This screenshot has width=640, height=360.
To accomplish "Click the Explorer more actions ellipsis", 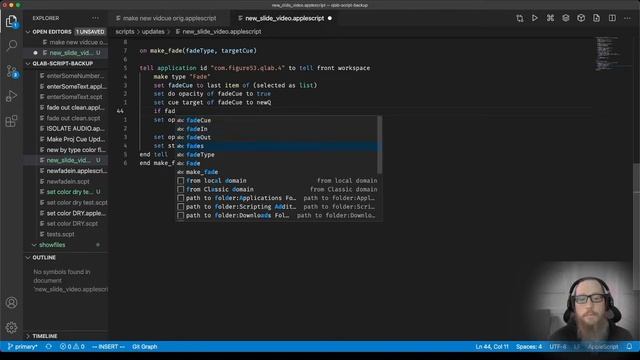I will click(x=95, y=18).
